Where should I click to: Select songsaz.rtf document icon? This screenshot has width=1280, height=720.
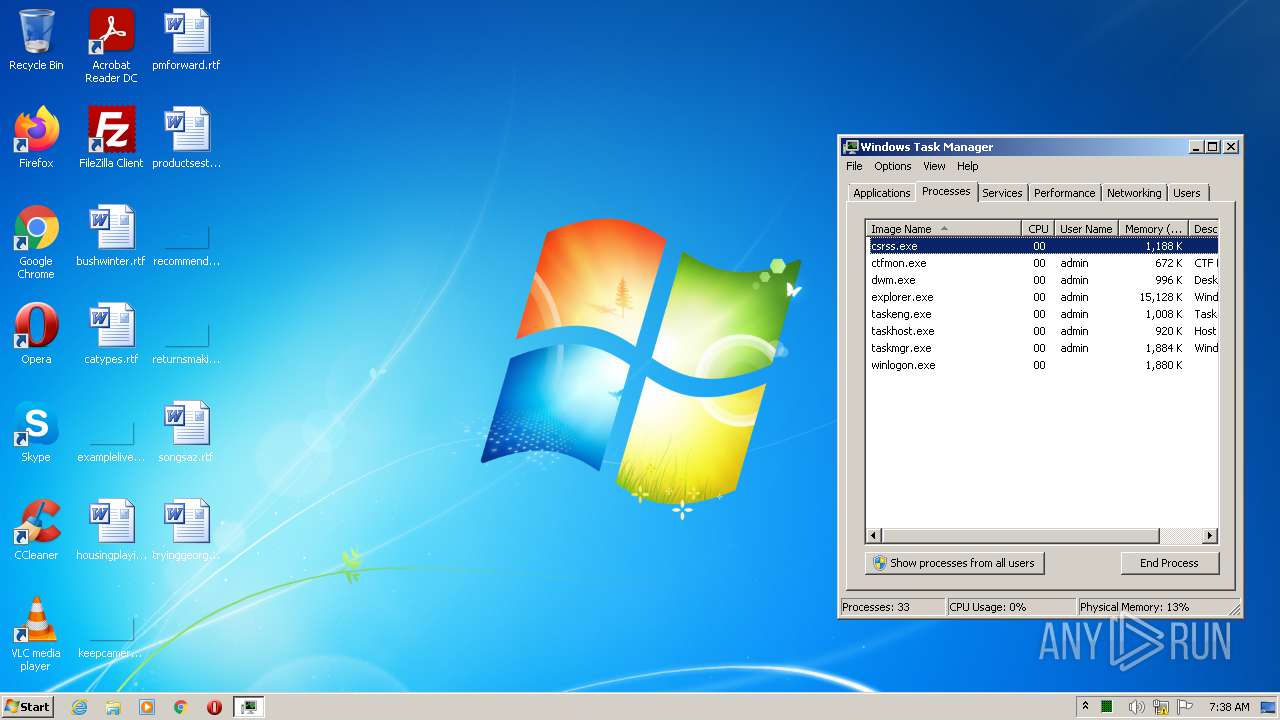(x=186, y=432)
